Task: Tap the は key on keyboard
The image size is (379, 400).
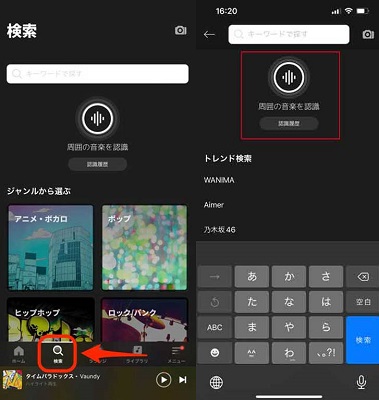Action: tap(326, 302)
